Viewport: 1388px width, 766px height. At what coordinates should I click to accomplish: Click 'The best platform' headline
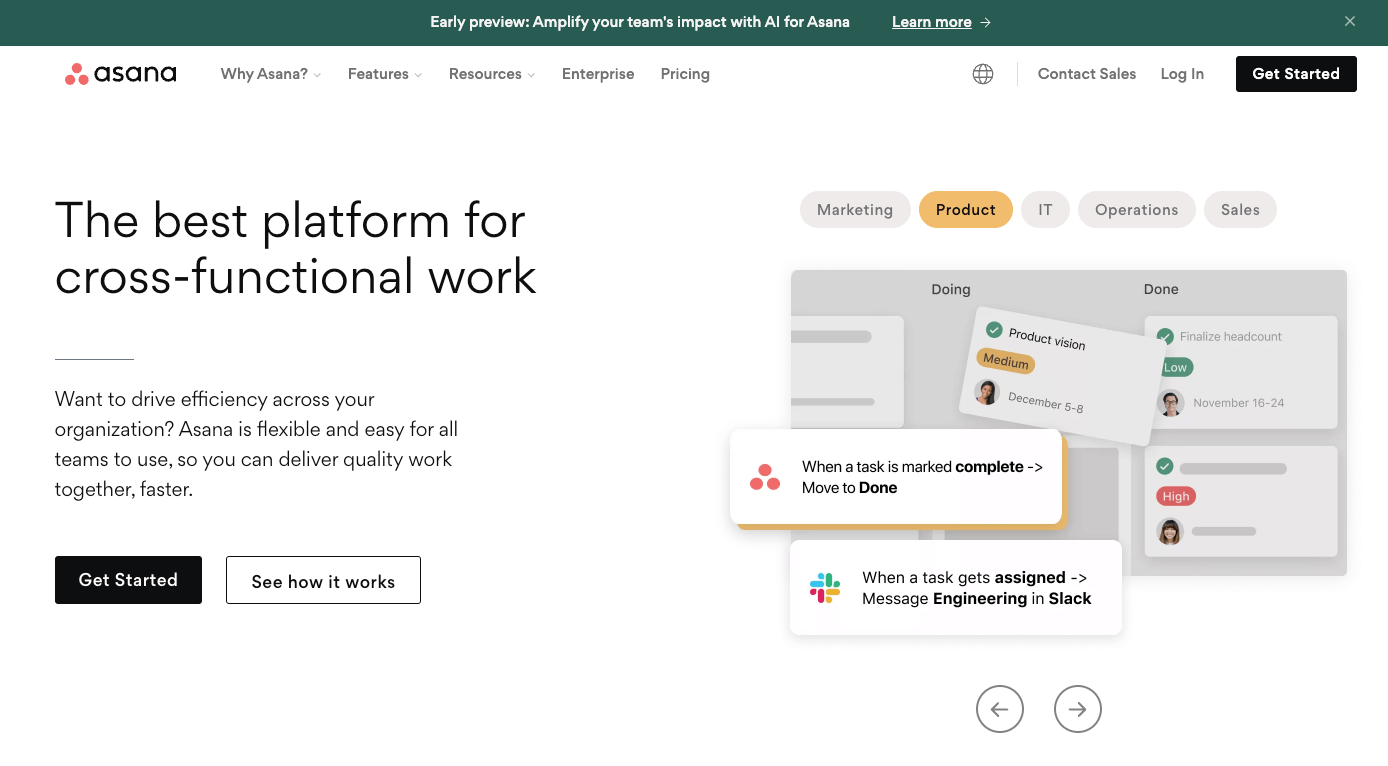(296, 248)
